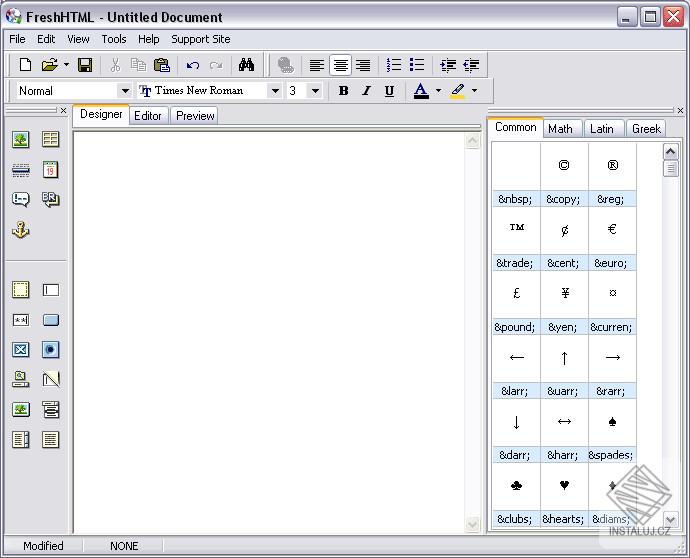Insert the &euro; symbol
The height and width of the screenshot is (558, 690).
pos(612,239)
